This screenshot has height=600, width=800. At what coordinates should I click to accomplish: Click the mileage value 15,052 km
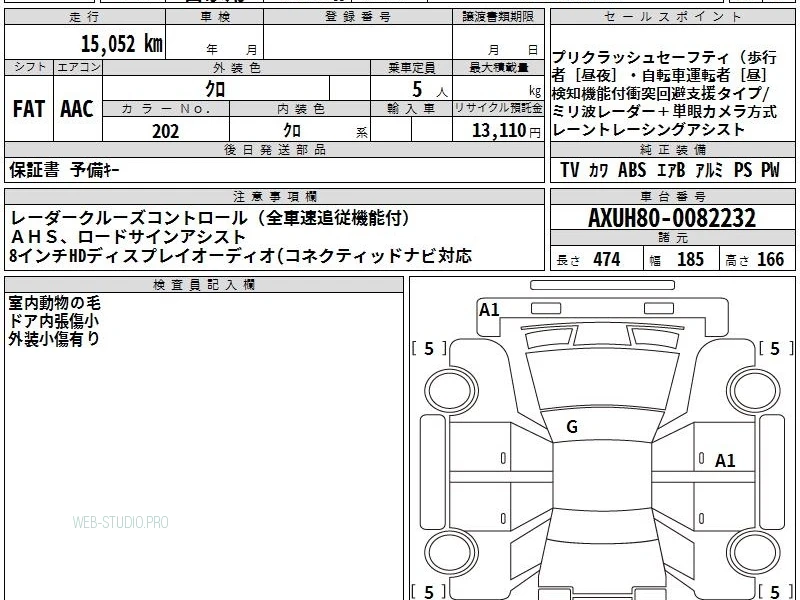pos(122,43)
